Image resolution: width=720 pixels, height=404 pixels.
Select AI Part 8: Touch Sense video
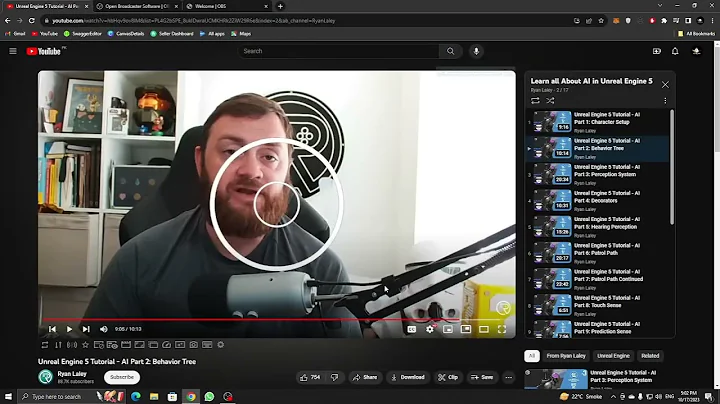pos(596,305)
